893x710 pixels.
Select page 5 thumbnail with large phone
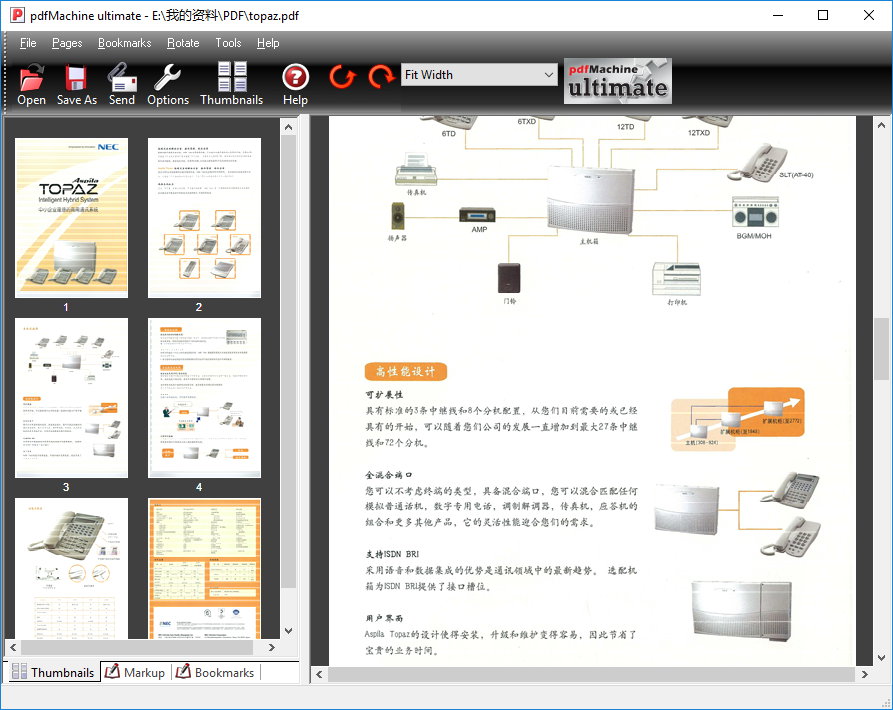pyautogui.click(x=71, y=568)
